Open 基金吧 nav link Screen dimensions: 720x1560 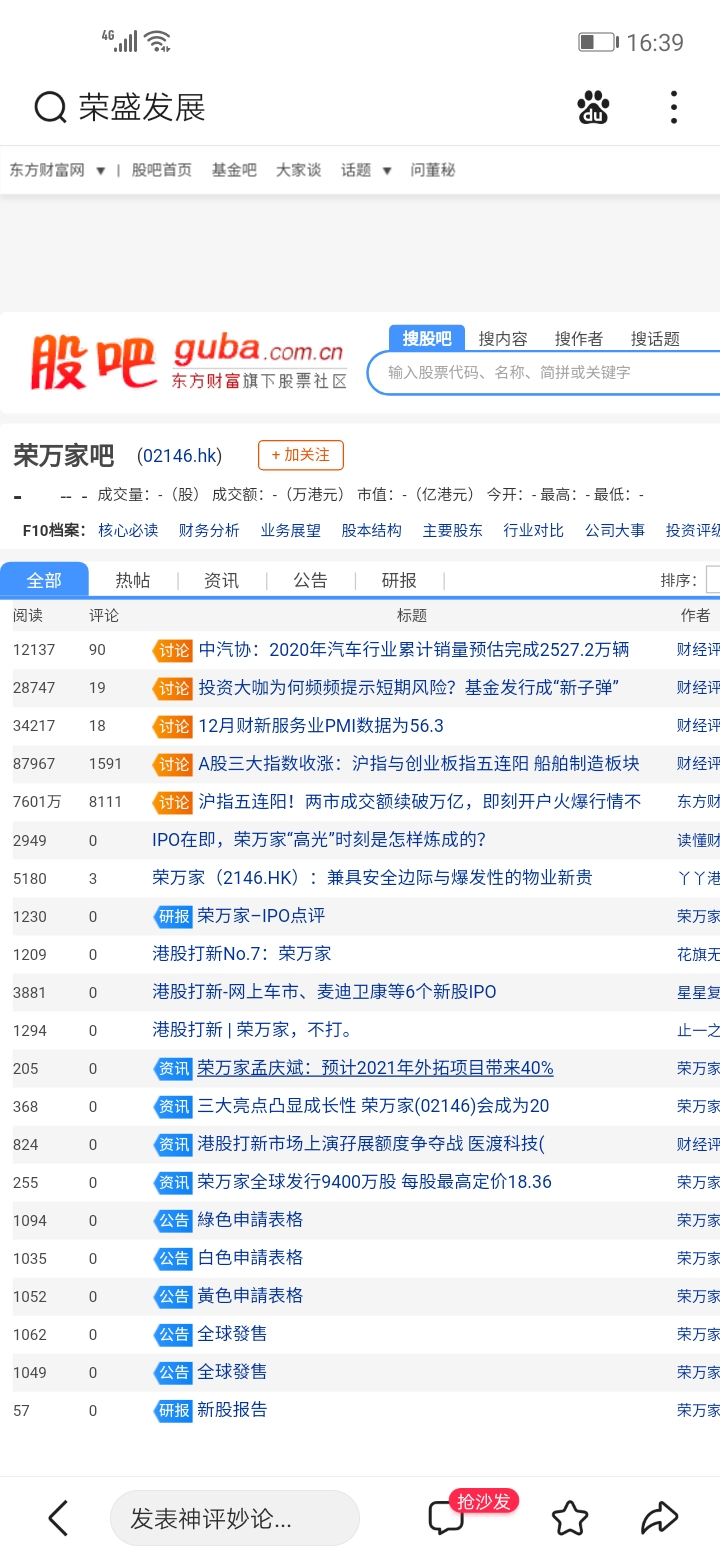tap(234, 170)
